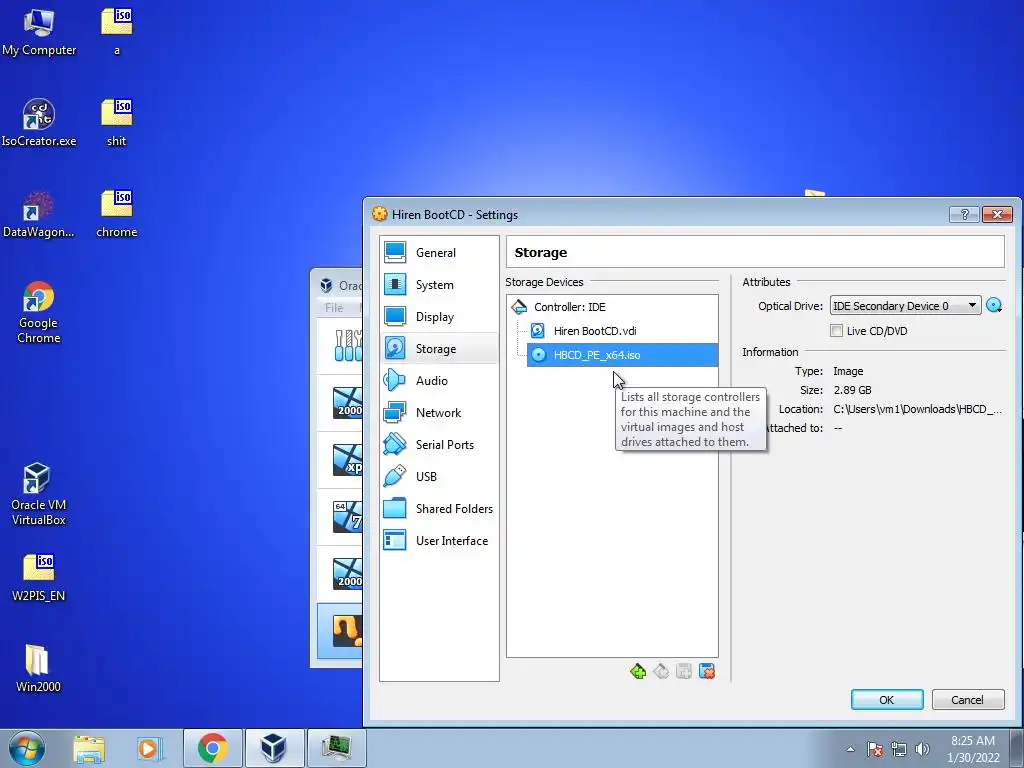Open DataWagon desktop shortcut

click(x=39, y=214)
